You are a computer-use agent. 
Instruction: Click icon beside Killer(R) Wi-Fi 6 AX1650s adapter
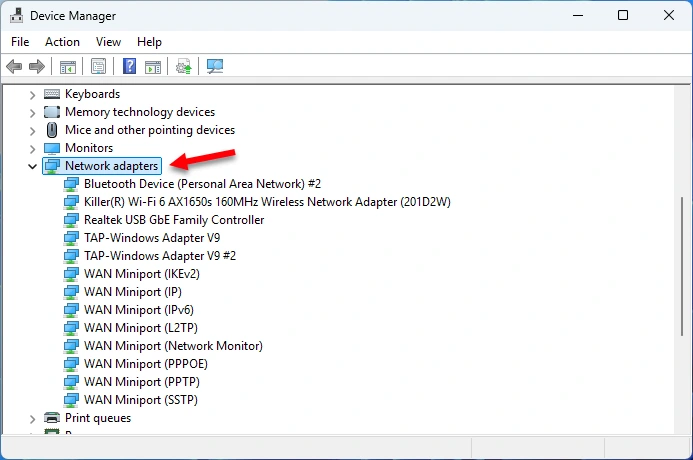pyautogui.click(x=71, y=202)
